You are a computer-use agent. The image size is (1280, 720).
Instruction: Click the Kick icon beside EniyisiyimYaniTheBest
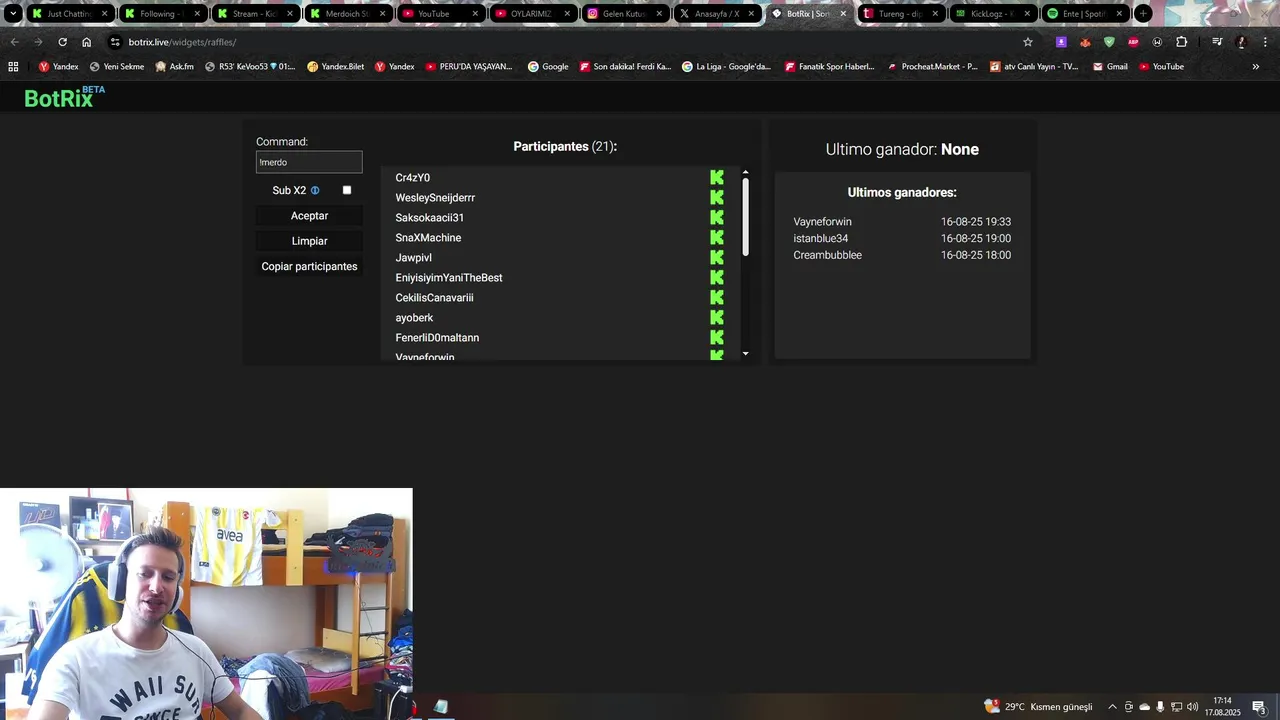(717, 277)
